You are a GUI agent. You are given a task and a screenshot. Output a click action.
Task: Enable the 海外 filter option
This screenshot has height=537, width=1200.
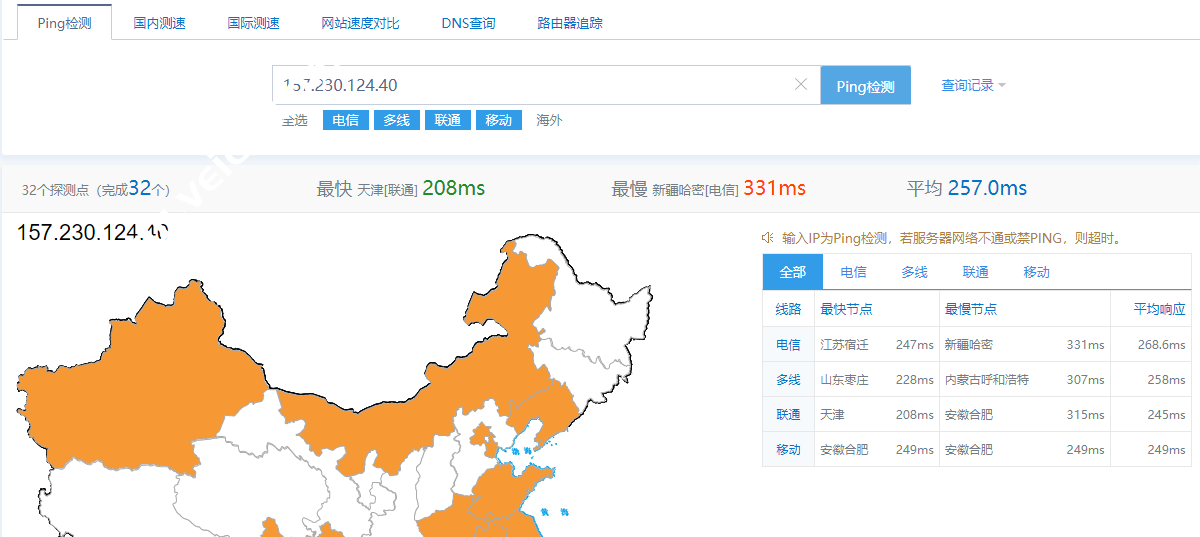click(x=549, y=120)
